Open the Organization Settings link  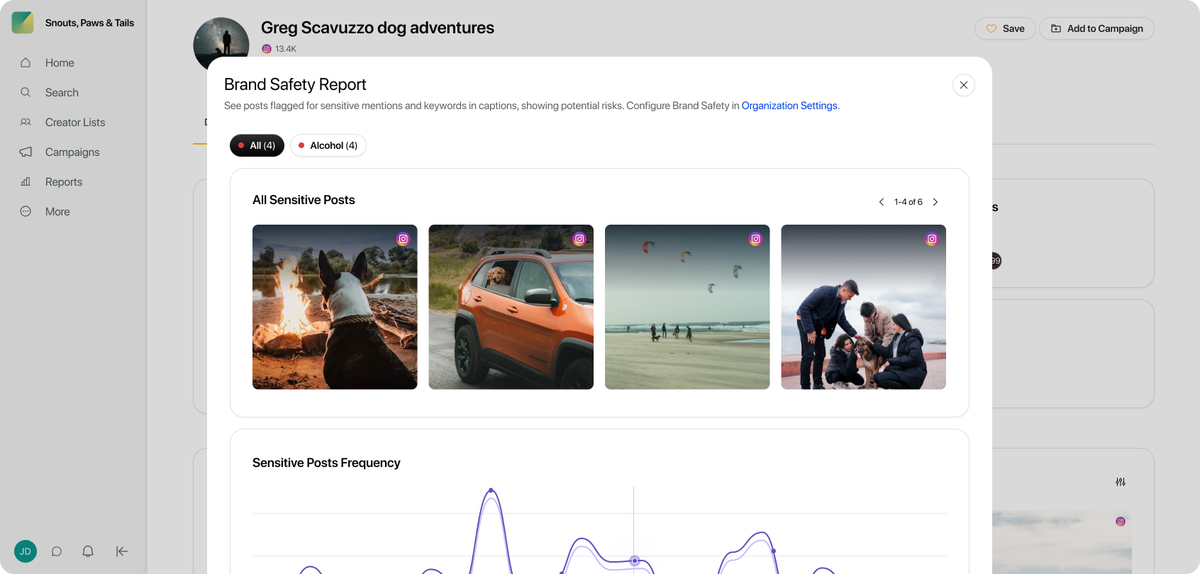click(789, 105)
